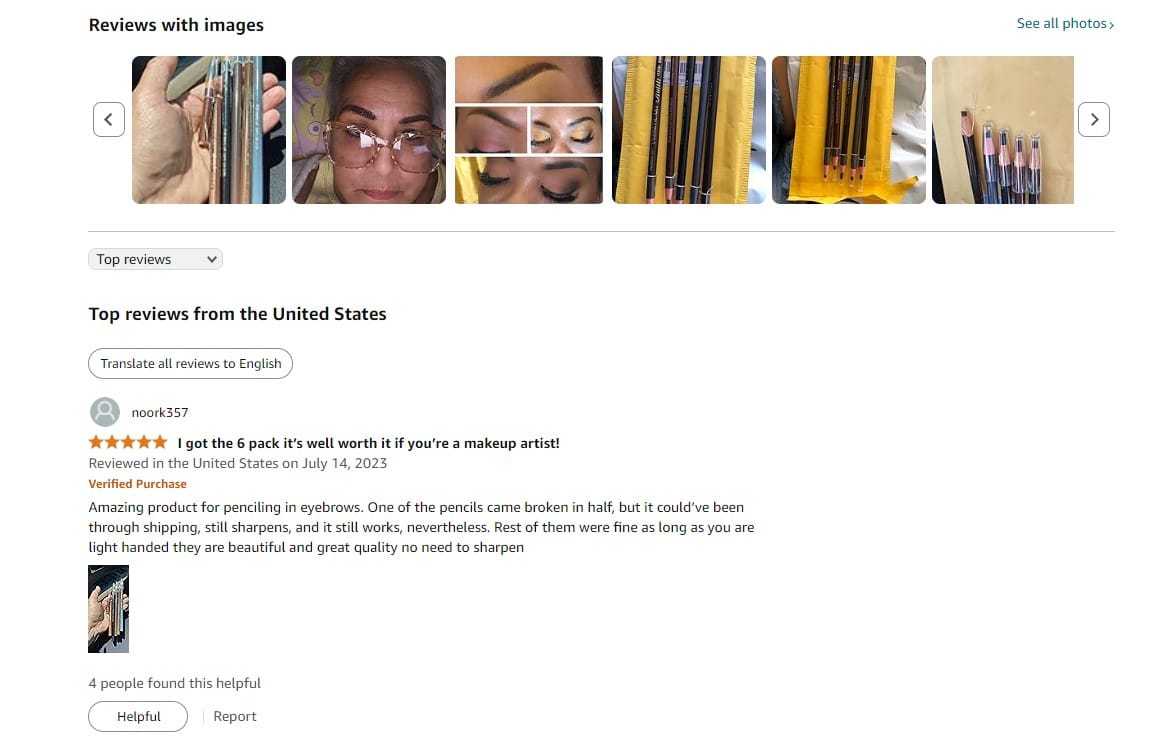The image size is (1161, 745).
Task: Open the eyebrow makeup collage review photo
Action: 529,130
